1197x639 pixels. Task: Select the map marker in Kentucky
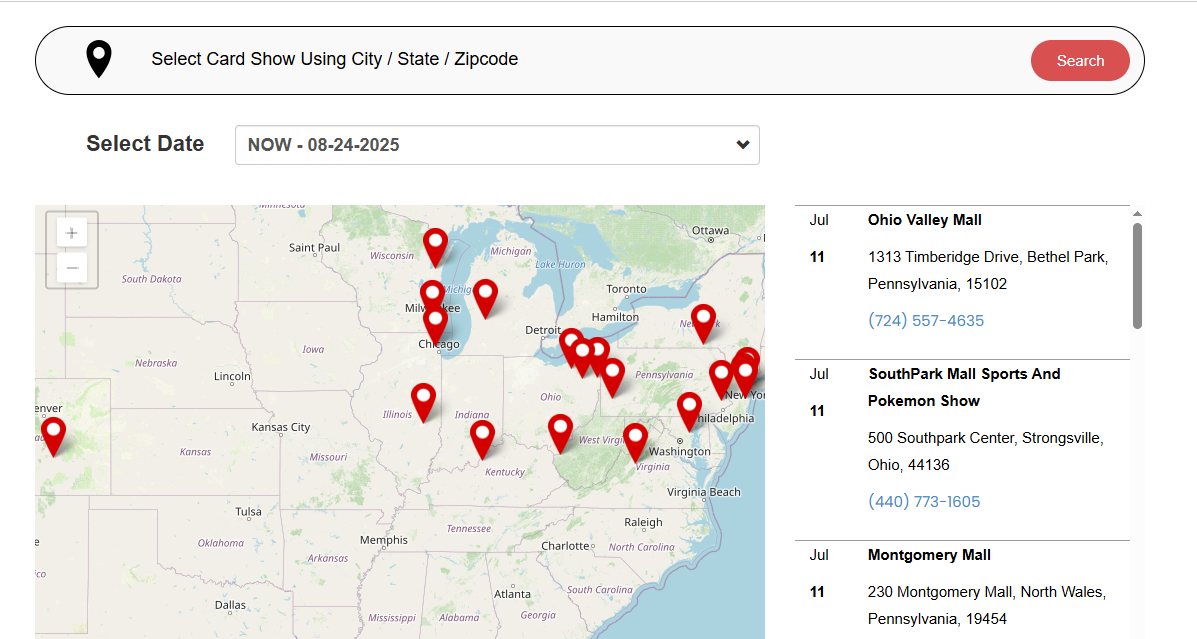(x=483, y=437)
